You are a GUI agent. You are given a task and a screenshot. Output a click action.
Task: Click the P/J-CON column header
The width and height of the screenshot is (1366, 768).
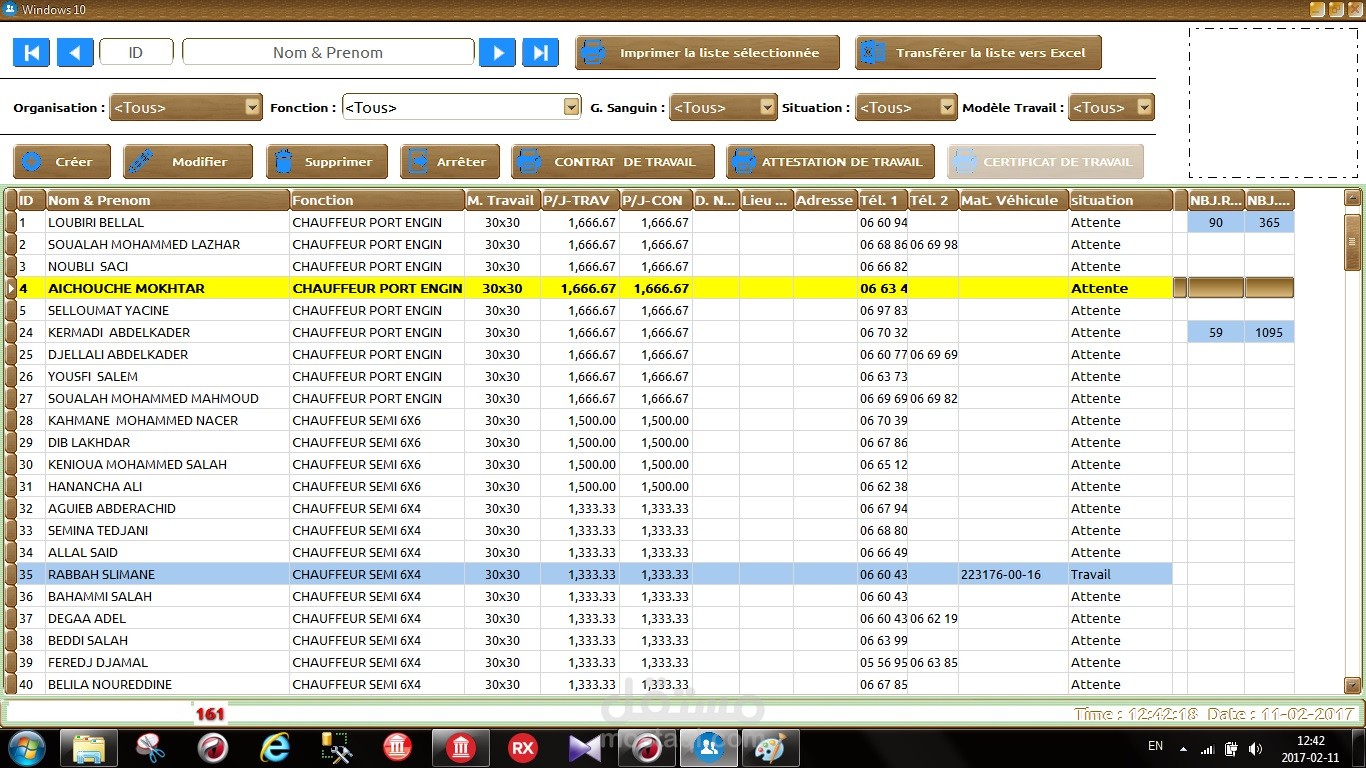pos(656,200)
